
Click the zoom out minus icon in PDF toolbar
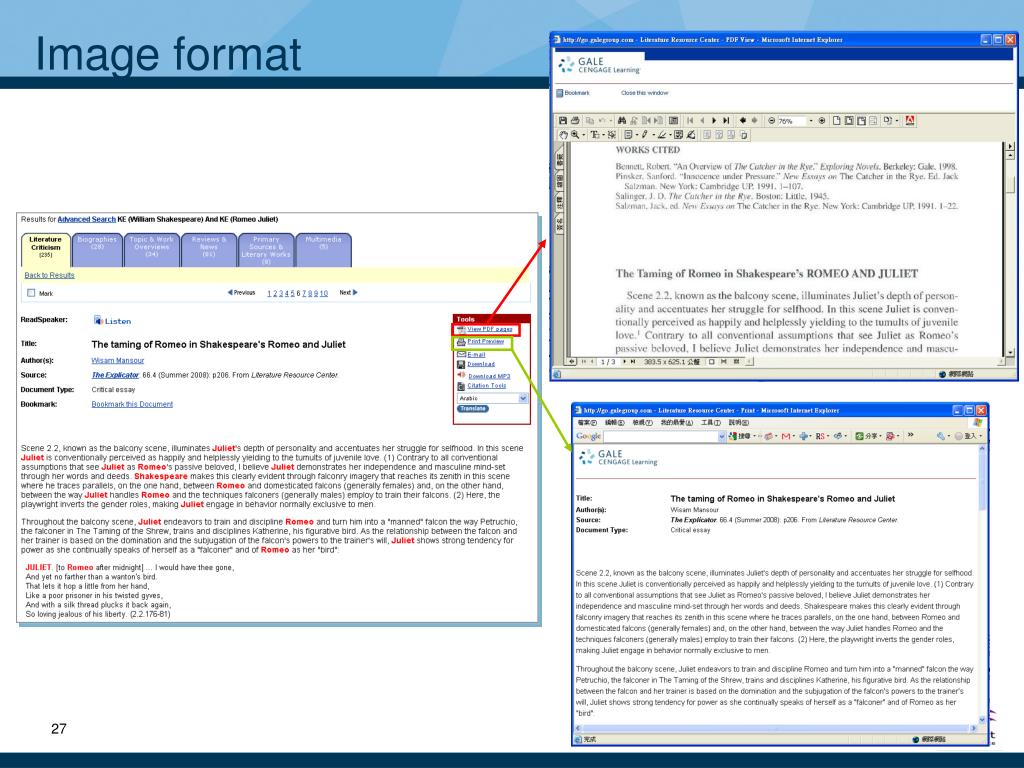click(x=771, y=120)
